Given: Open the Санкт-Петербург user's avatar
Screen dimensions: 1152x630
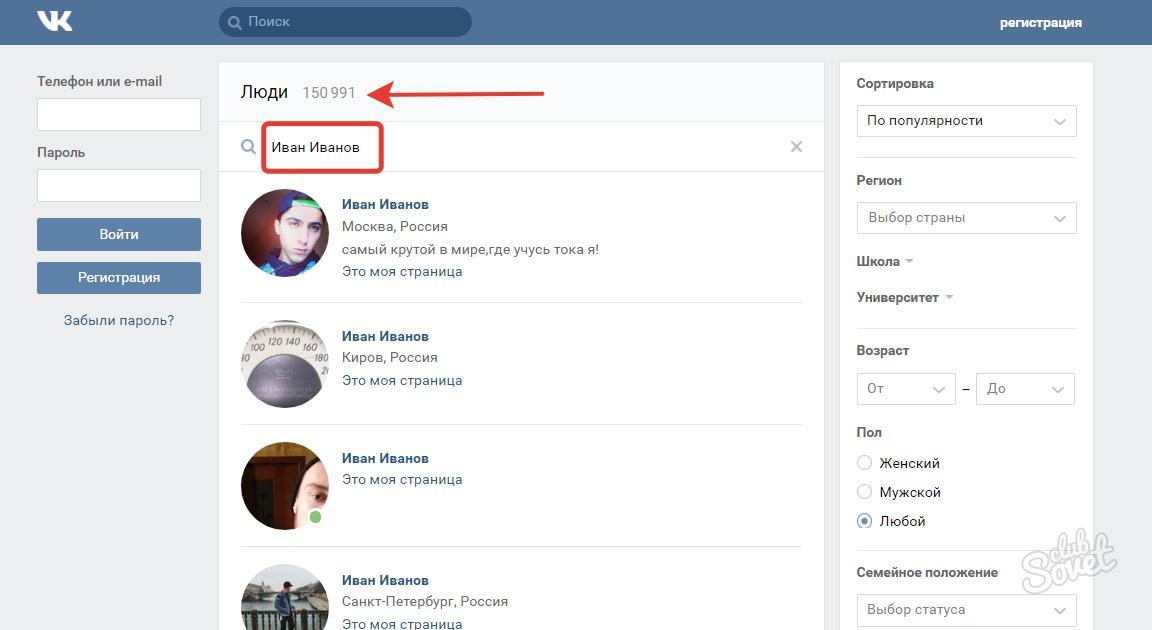Looking at the screenshot, I should coord(285,600).
